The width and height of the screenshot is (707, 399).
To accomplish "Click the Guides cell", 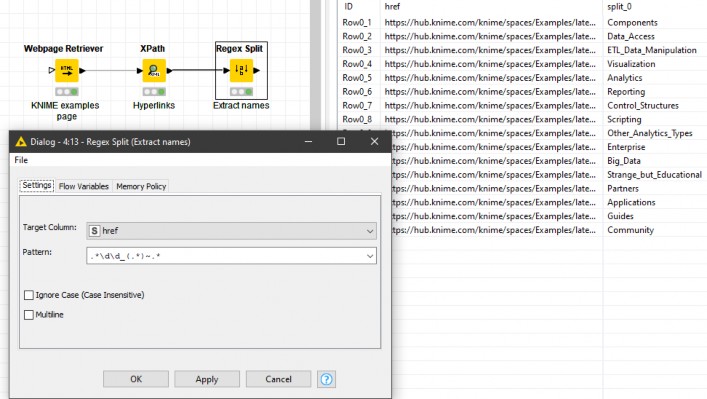I will click(620, 216).
